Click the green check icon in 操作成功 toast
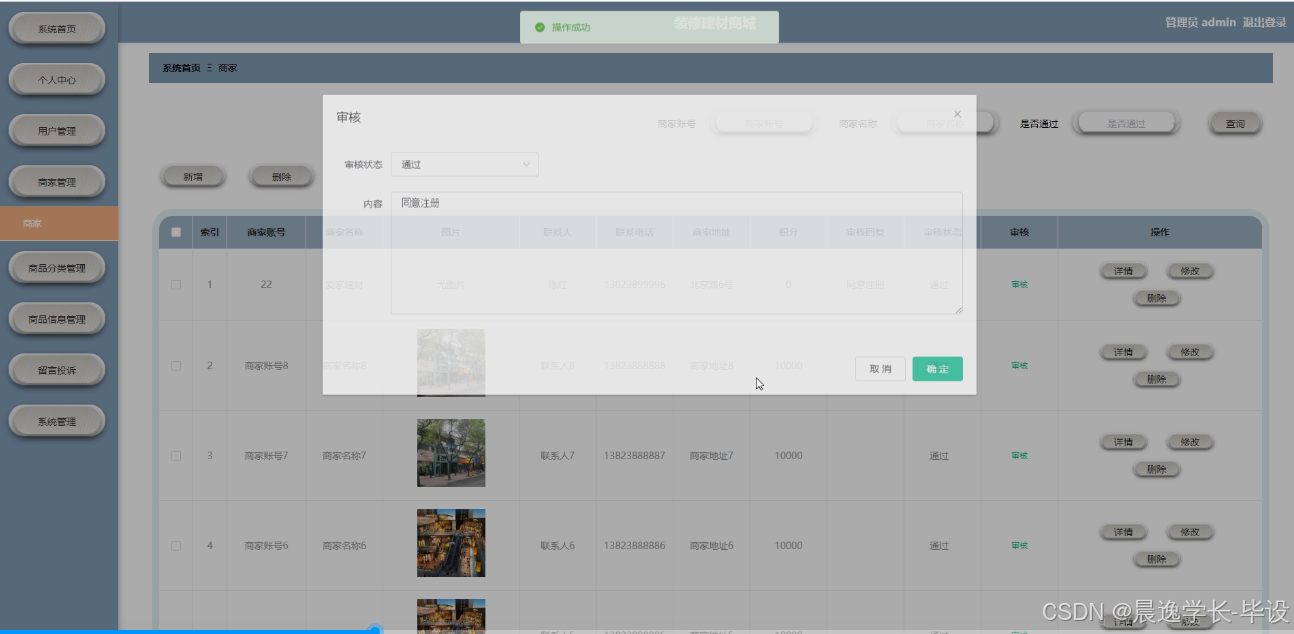This screenshot has width=1294, height=634. click(540, 28)
